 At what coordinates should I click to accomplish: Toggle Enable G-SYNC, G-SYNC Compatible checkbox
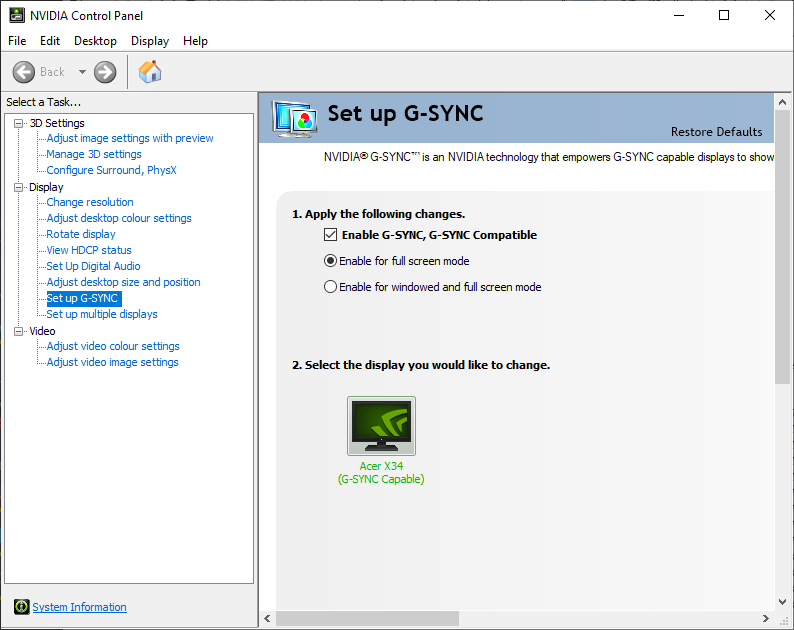tap(331, 235)
